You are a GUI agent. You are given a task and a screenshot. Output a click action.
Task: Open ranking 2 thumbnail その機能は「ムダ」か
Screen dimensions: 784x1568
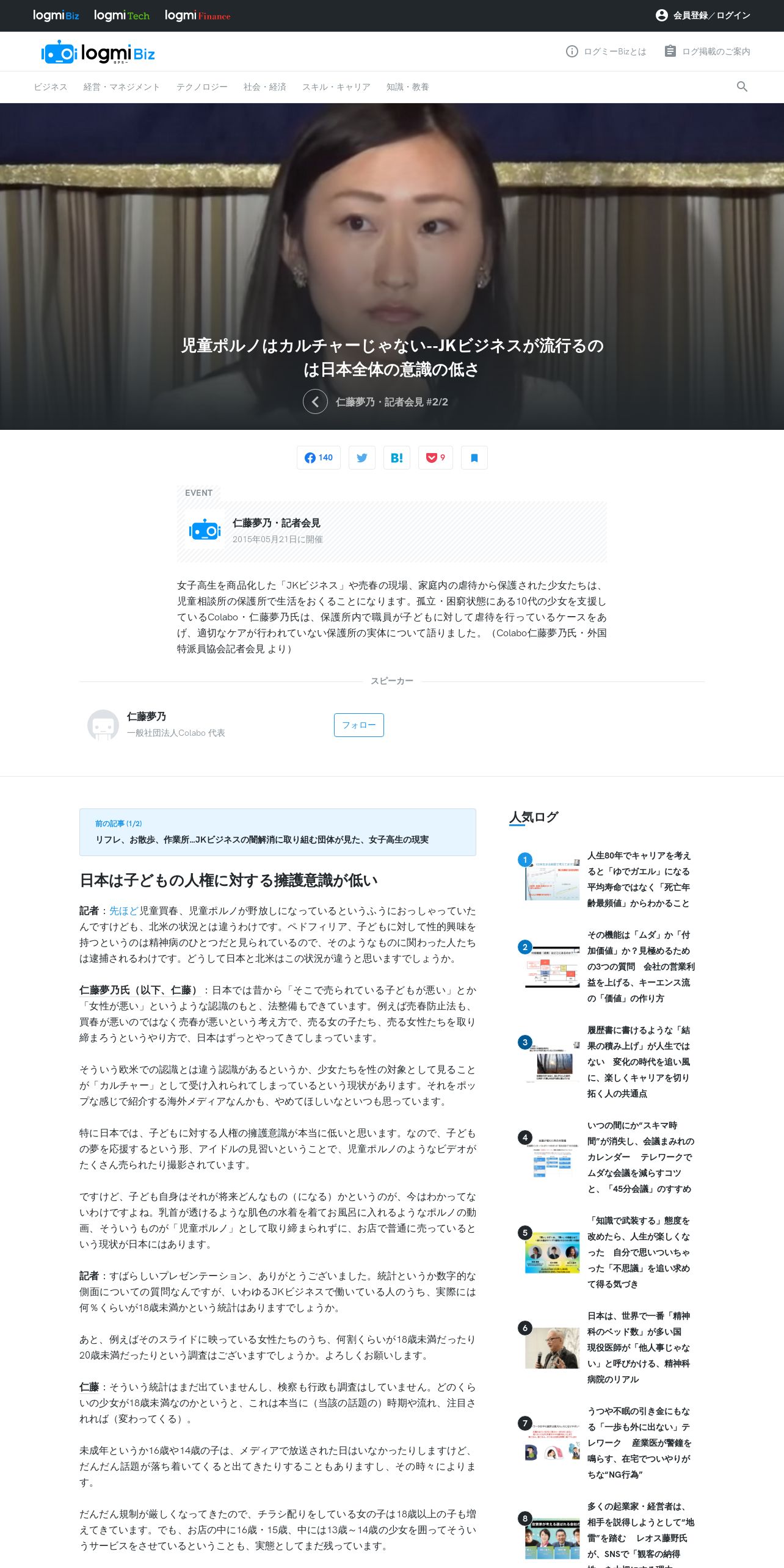pyautogui.click(x=553, y=967)
